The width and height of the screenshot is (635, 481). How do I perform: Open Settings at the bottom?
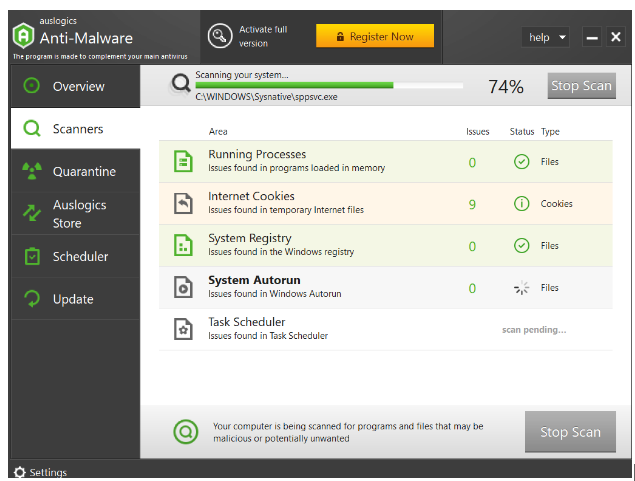40,472
